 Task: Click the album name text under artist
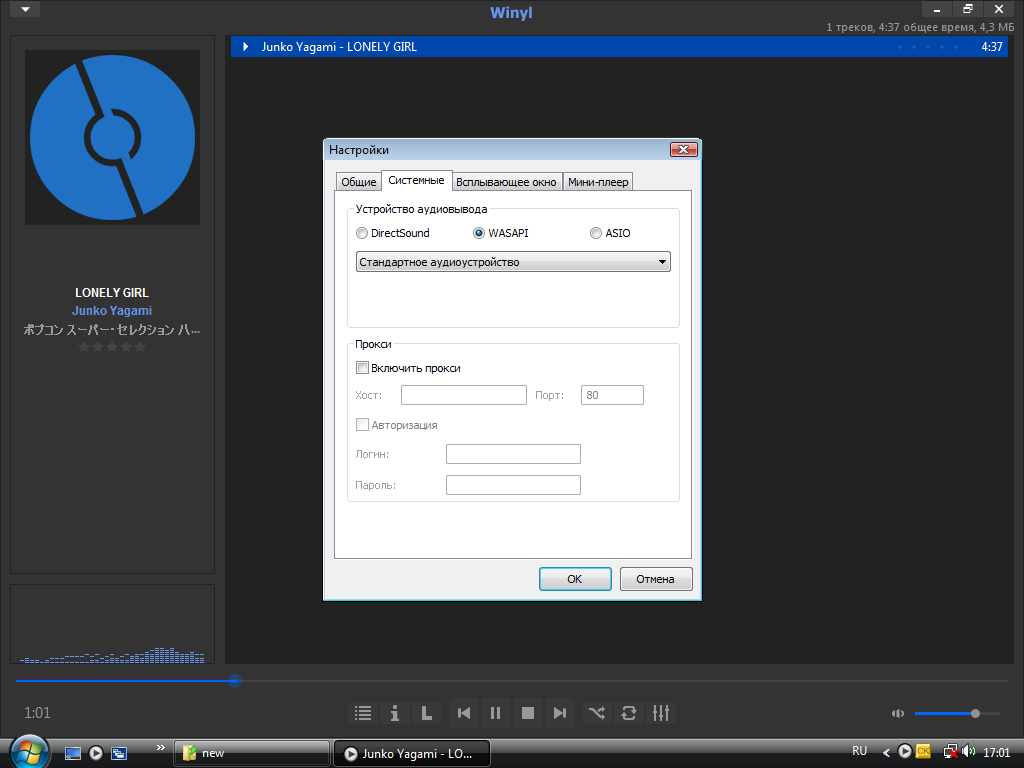point(112,329)
